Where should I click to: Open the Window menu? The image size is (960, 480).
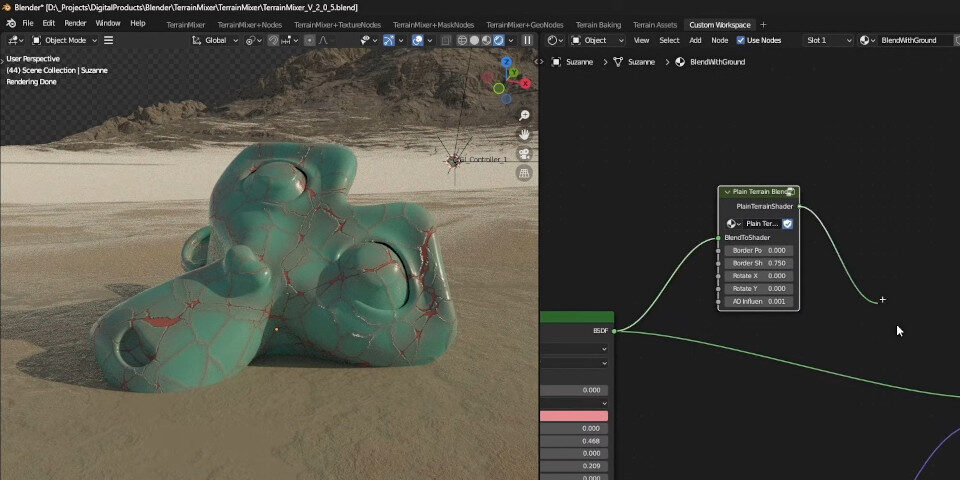click(x=108, y=23)
